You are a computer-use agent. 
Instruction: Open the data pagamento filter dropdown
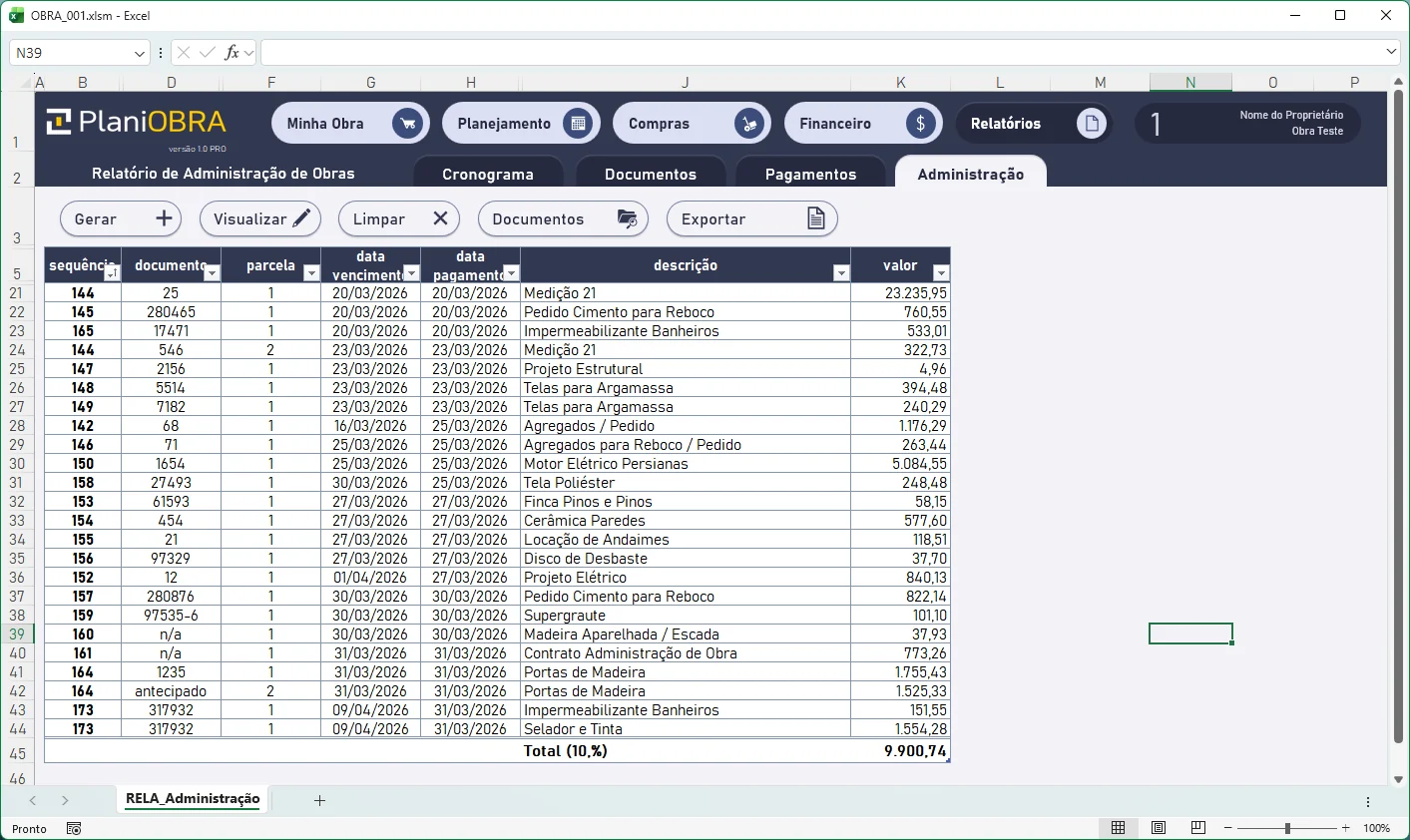click(511, 273)
